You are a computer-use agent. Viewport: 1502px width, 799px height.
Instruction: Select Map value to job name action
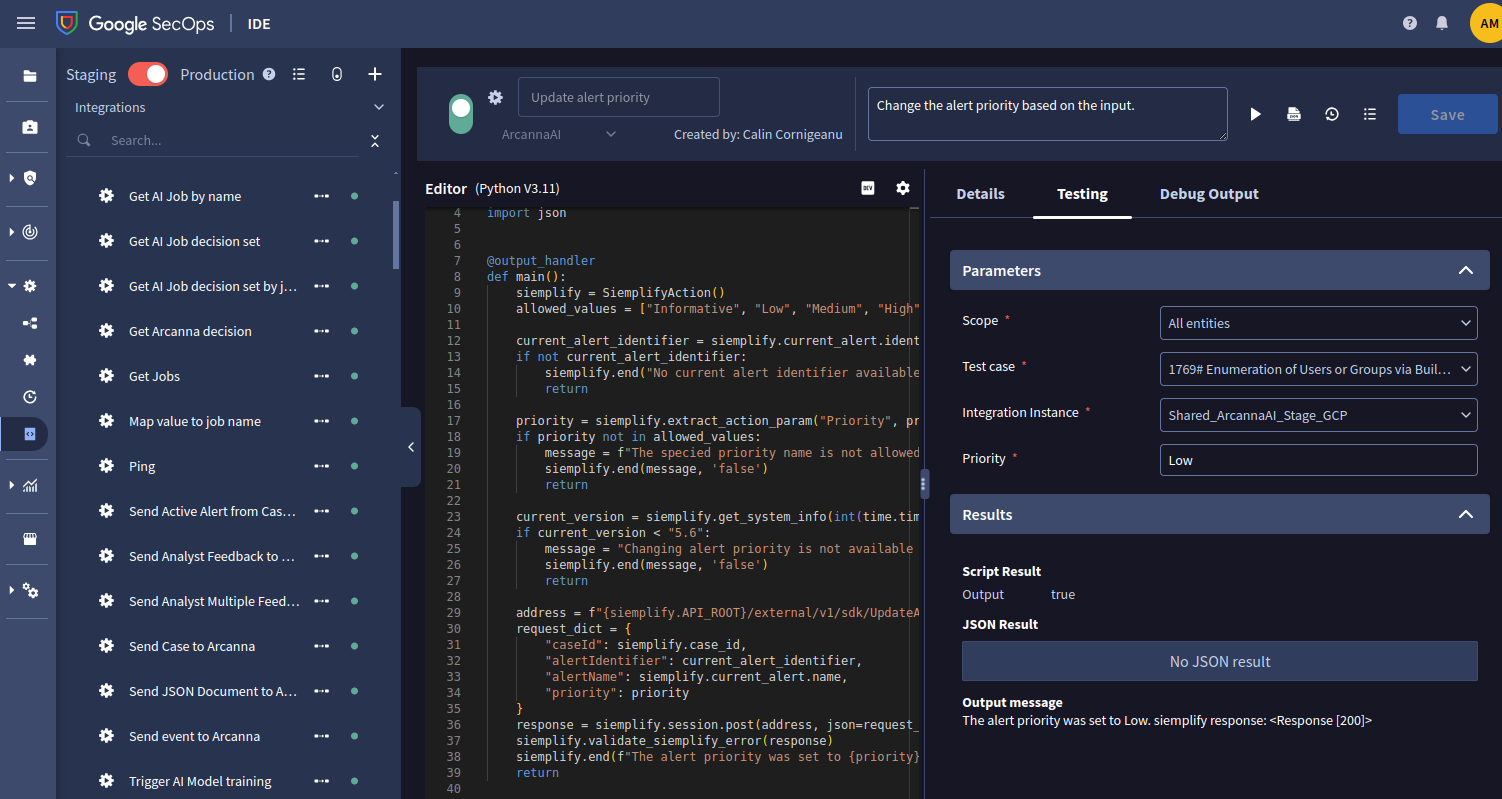[195, 422]
